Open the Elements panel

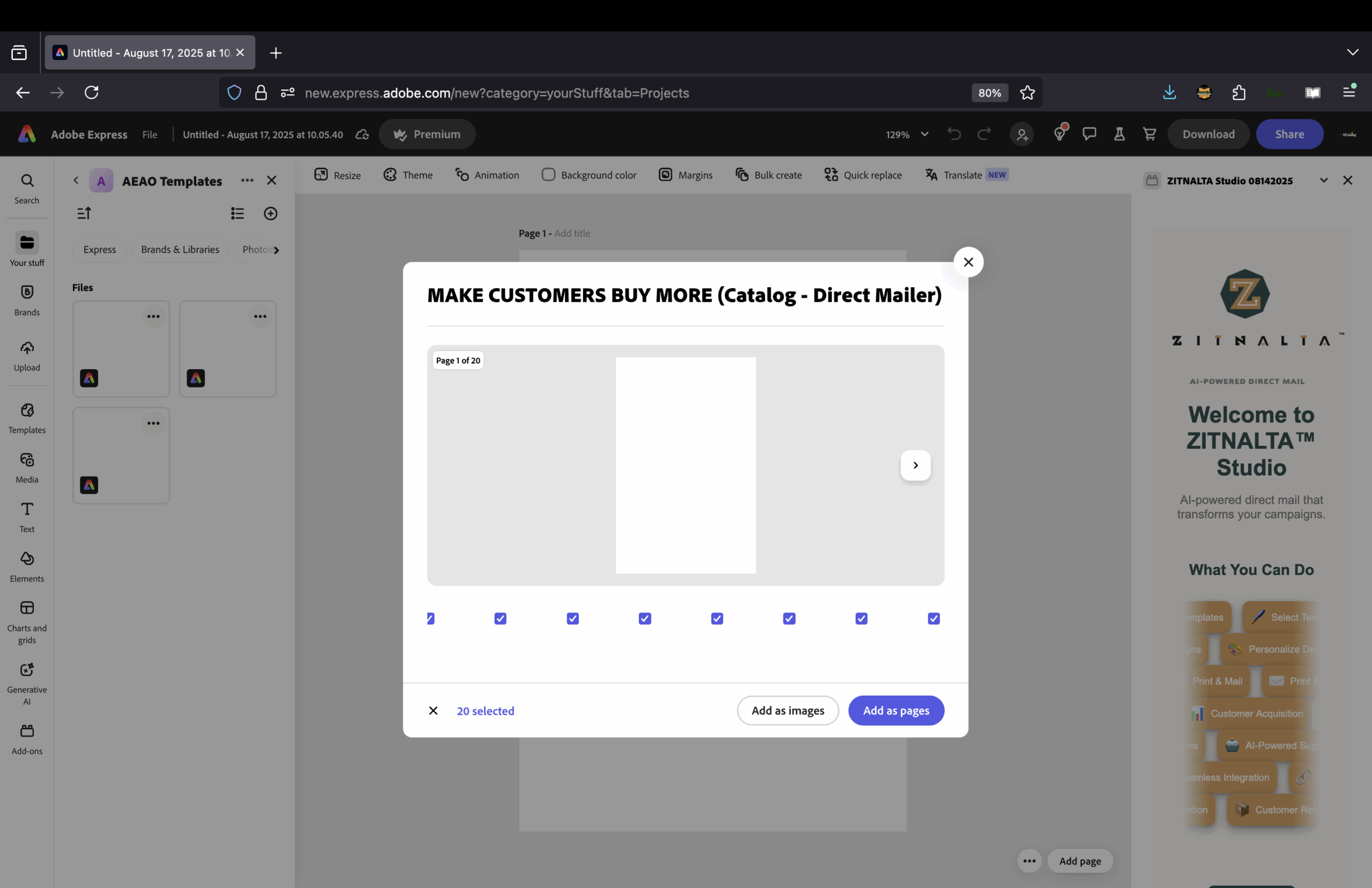click(26, 567)
